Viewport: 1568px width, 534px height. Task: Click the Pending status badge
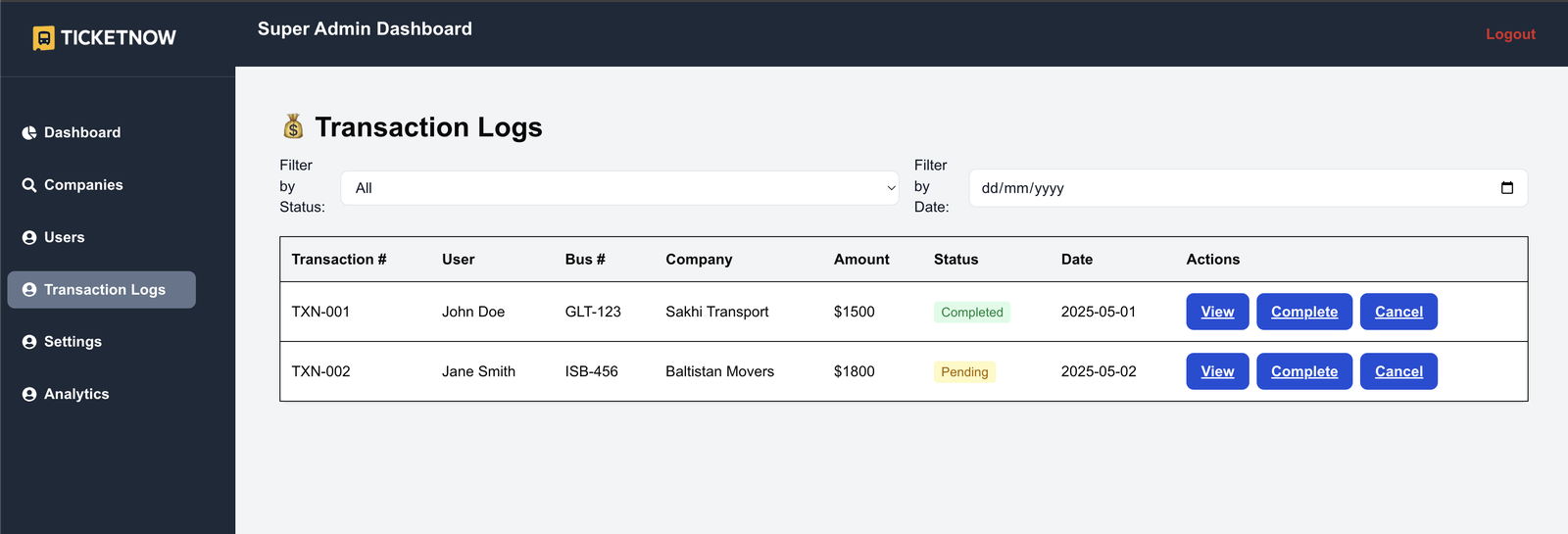point(964,372)
